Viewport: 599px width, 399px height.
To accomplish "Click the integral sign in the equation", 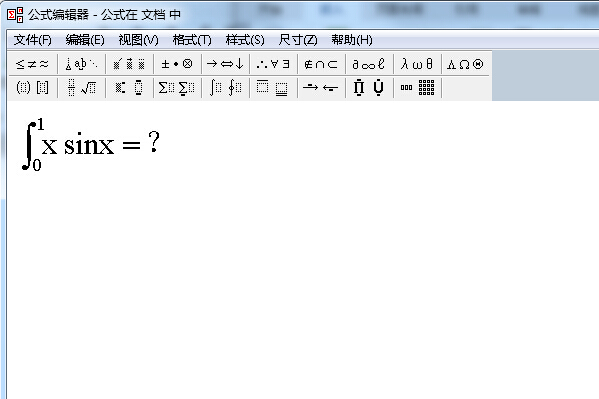I will [28, 145].
